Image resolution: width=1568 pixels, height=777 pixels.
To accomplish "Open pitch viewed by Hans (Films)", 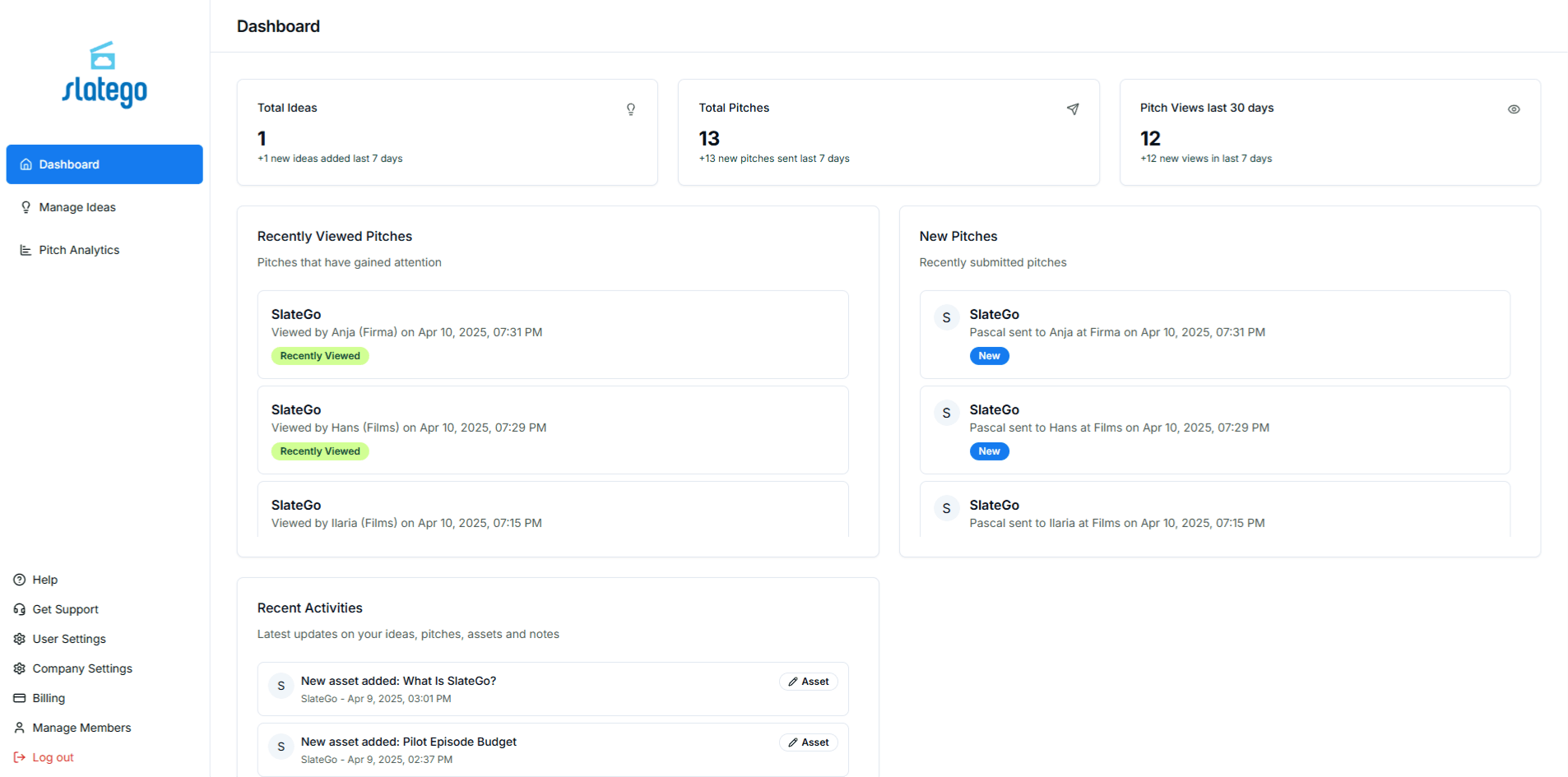I will pyautogui.click(x=552, y=429).
